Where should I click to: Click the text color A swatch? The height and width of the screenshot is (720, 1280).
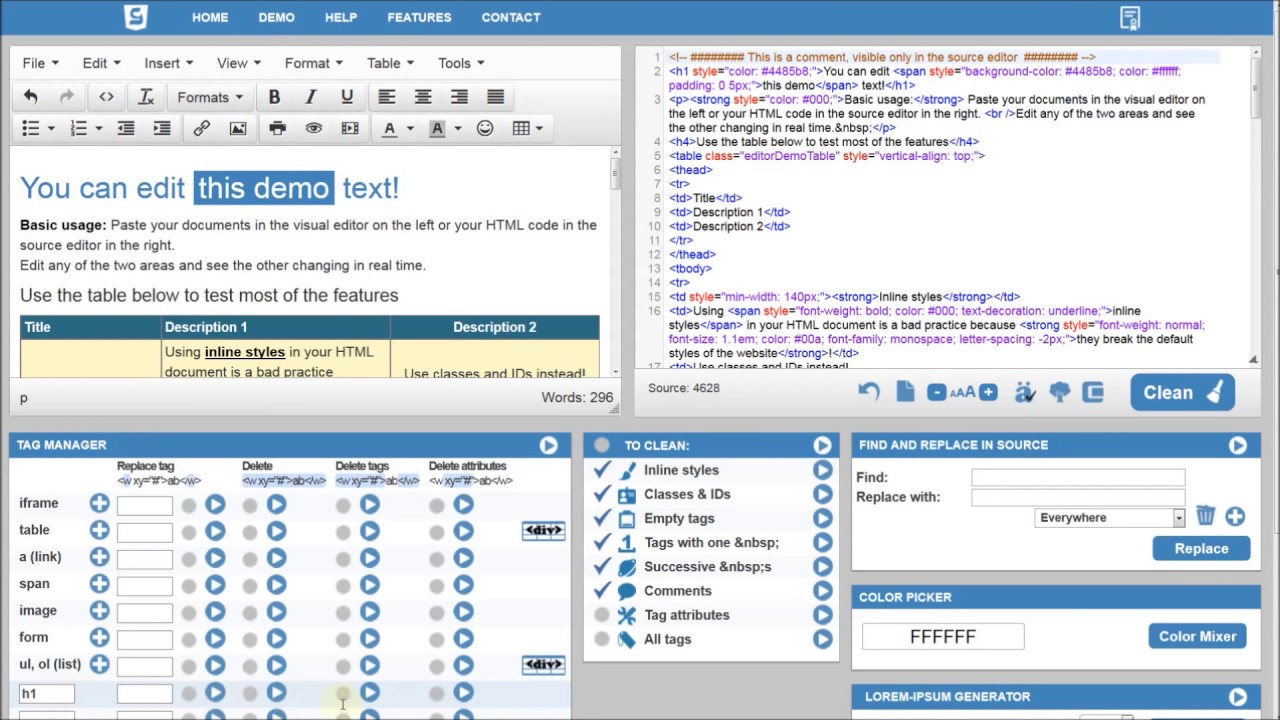(390, 128)
